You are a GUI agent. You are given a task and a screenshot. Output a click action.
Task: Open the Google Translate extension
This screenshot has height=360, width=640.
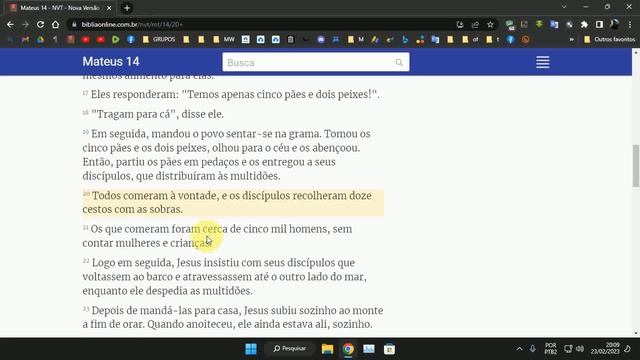(x=554, y=24)
